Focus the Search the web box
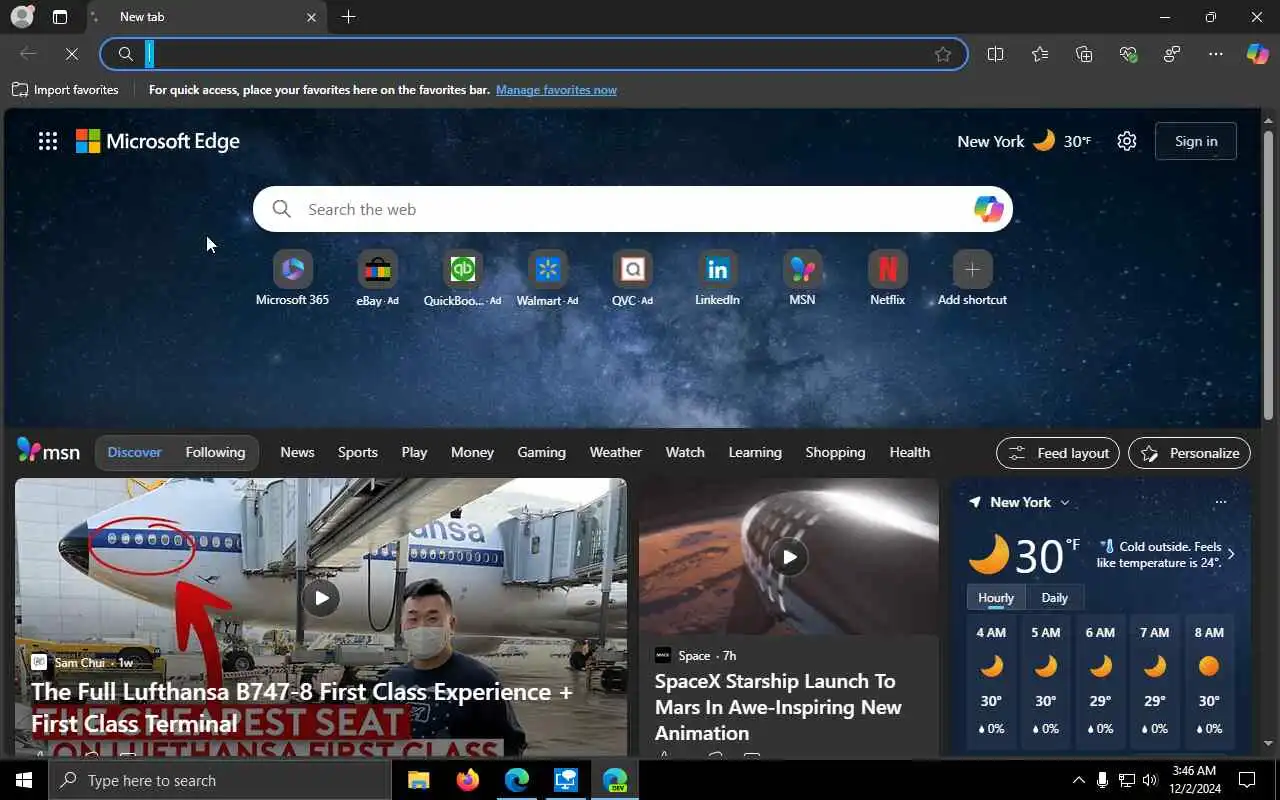Viewport: 1280px width, 800px height. click(632, 209)
